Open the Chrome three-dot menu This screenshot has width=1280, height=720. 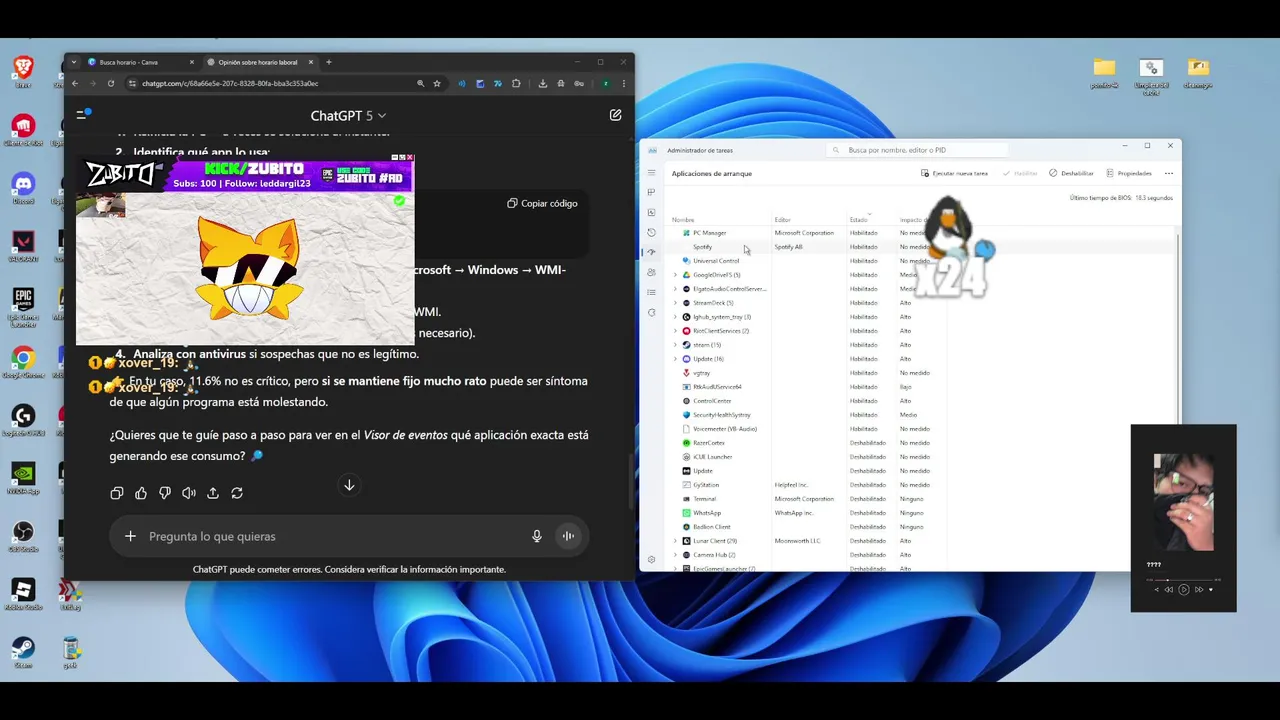(624, 84)
